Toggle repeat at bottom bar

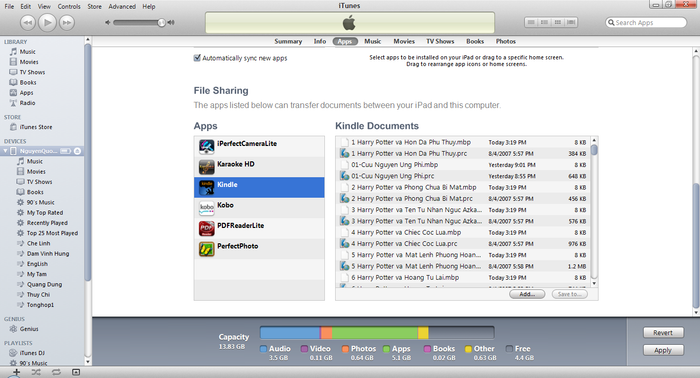click(x=56, y=372)
